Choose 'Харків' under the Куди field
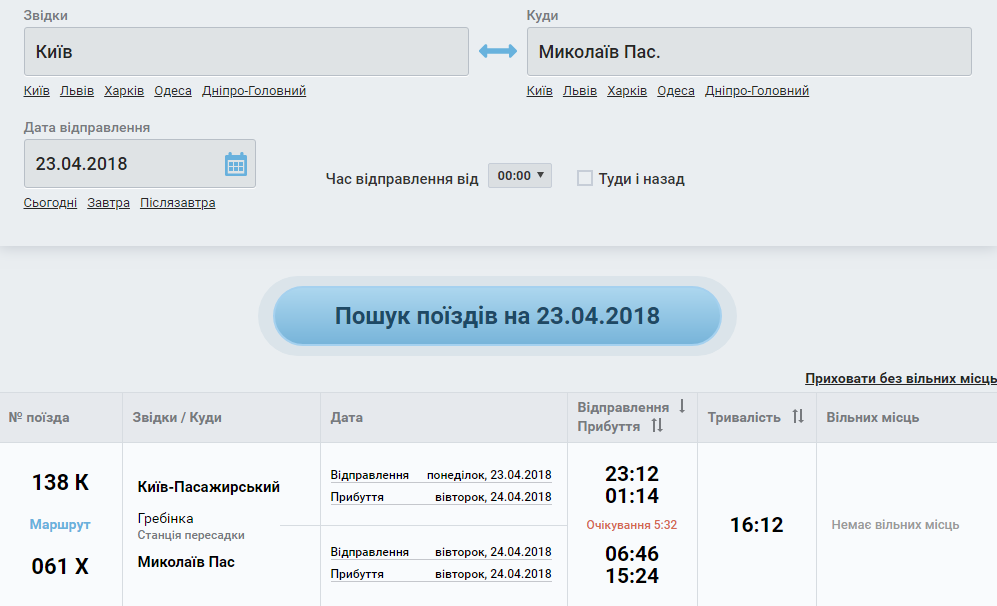The image size is (997, 606). pos(627,91)
